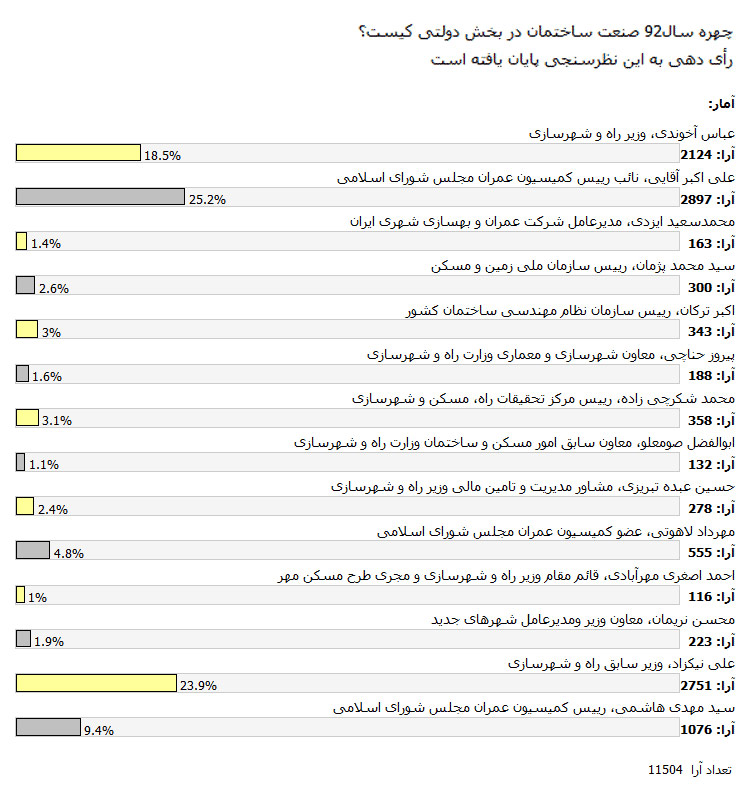Click the voting-ended notice text
This screenshot has height=790, width=743.
pyautogui.click(x=582, y=60)
